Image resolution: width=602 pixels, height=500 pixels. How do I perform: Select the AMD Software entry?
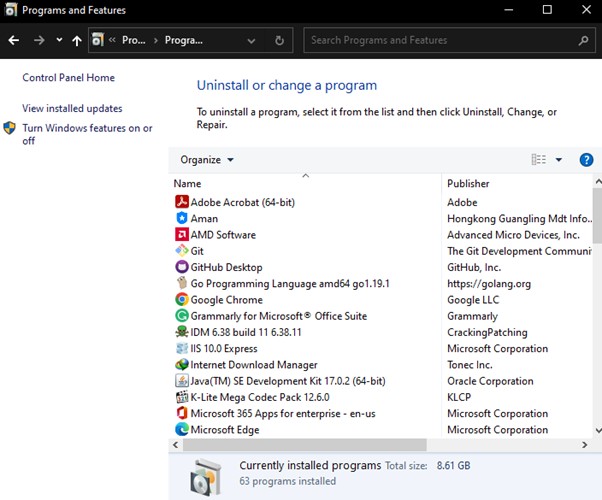tap(223, 235)
